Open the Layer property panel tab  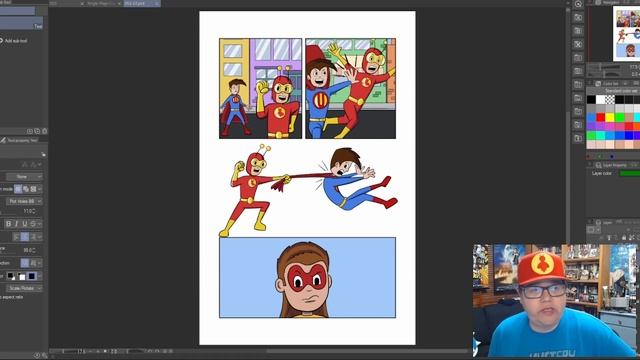(611, 165)
